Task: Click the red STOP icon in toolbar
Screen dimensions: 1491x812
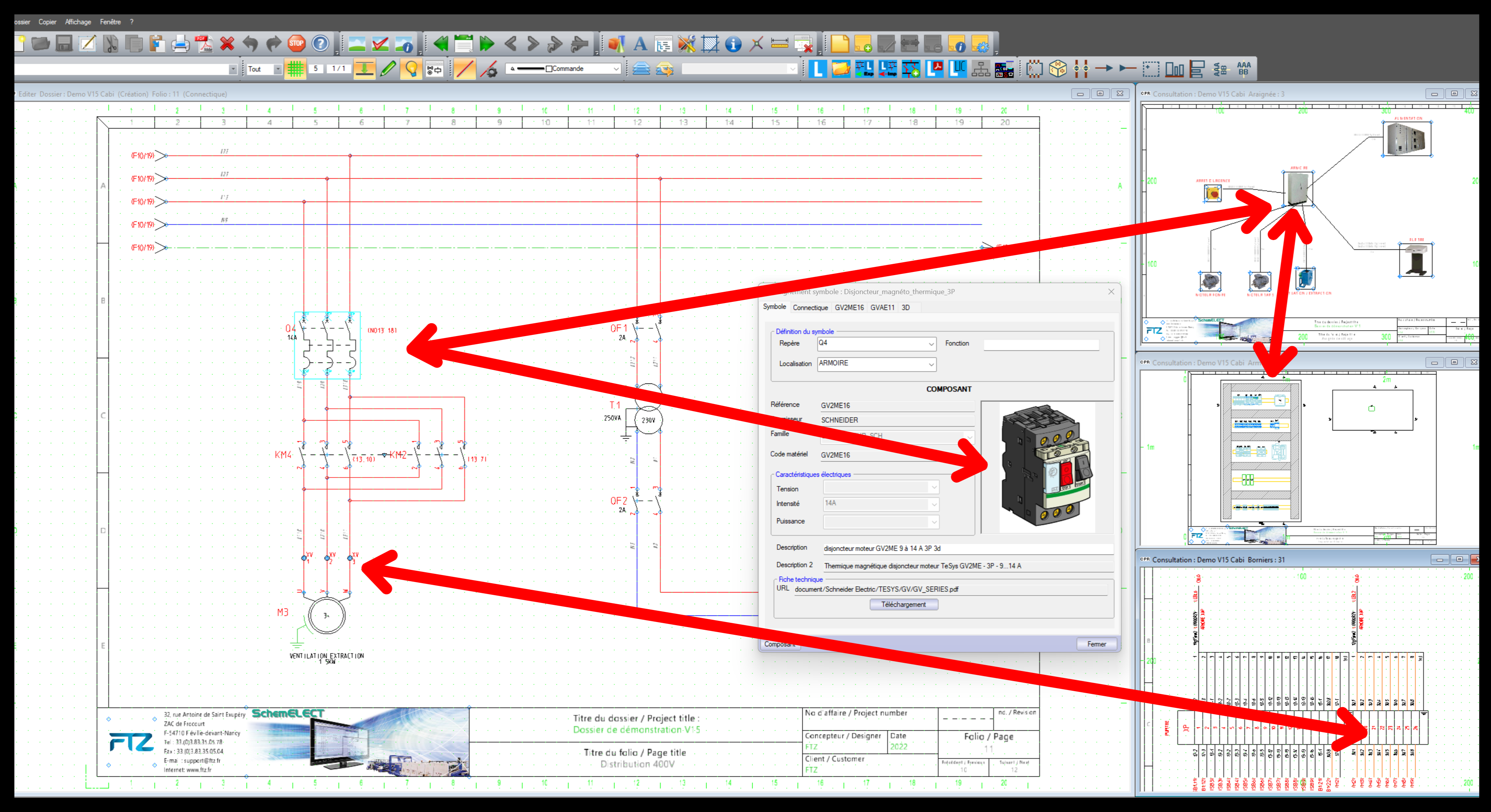Action: coord(296,44)
